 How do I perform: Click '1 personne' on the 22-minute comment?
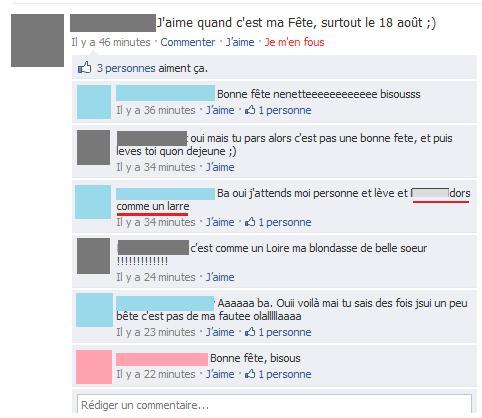click(x=285, y=374)
